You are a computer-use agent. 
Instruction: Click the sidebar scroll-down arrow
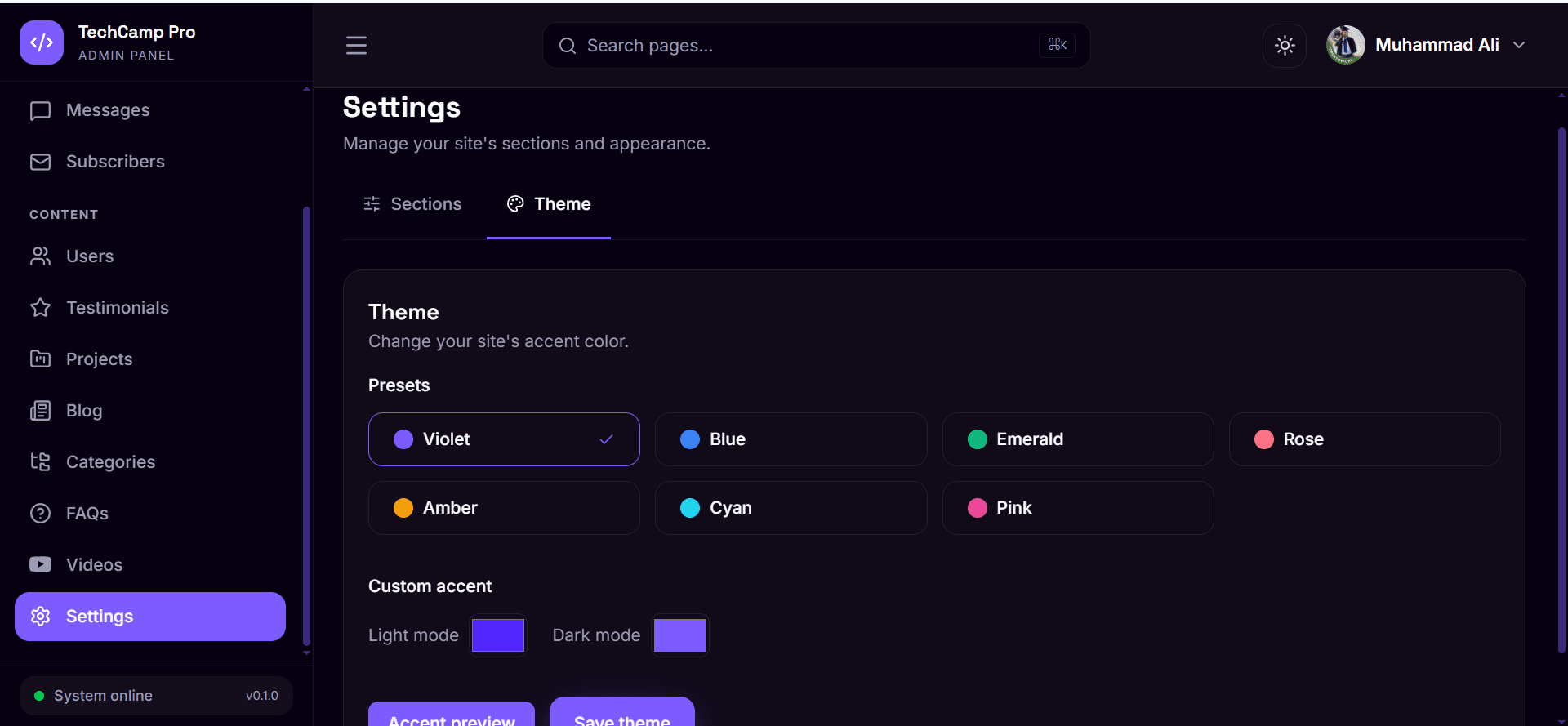[x=306, y=653]
